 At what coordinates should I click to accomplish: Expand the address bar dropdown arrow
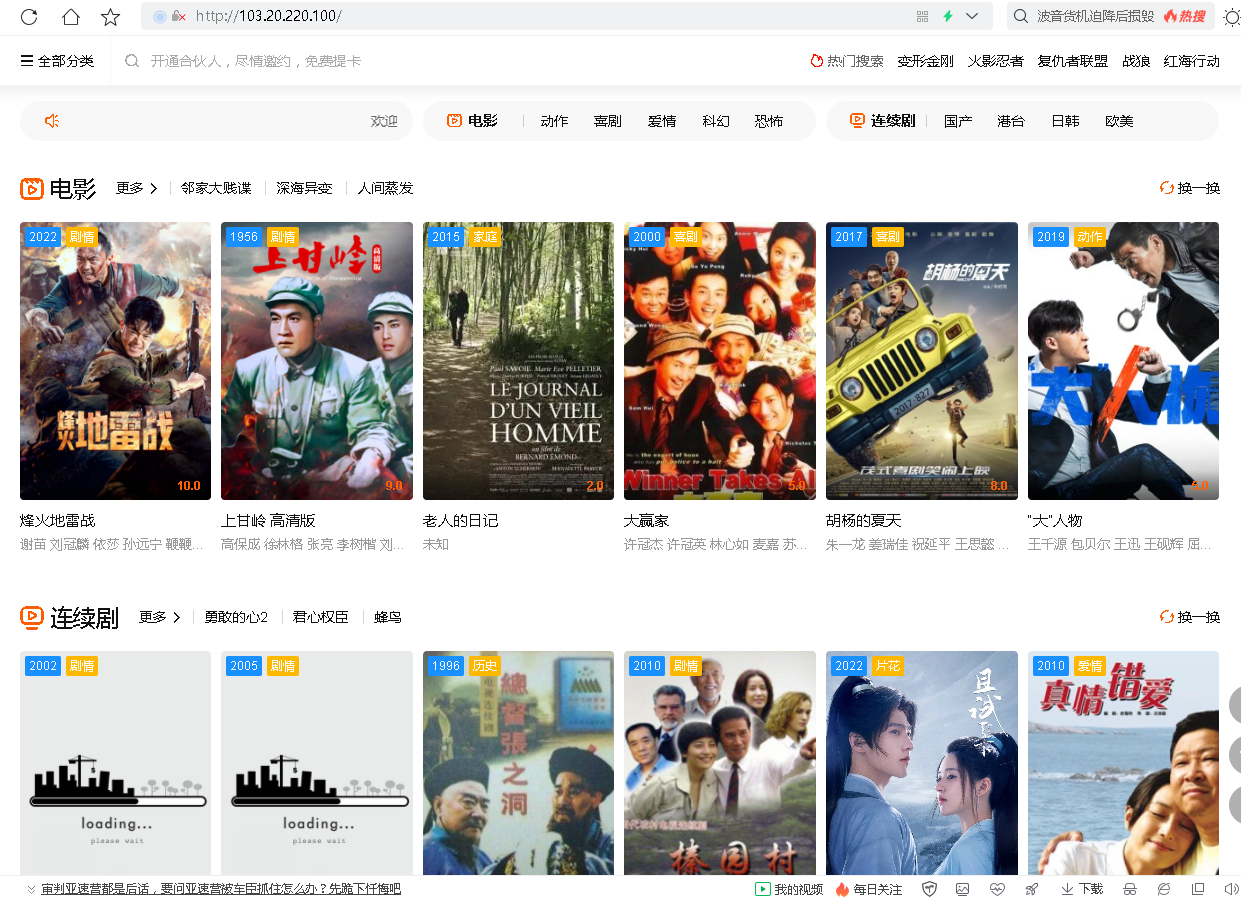pos(972,16)
